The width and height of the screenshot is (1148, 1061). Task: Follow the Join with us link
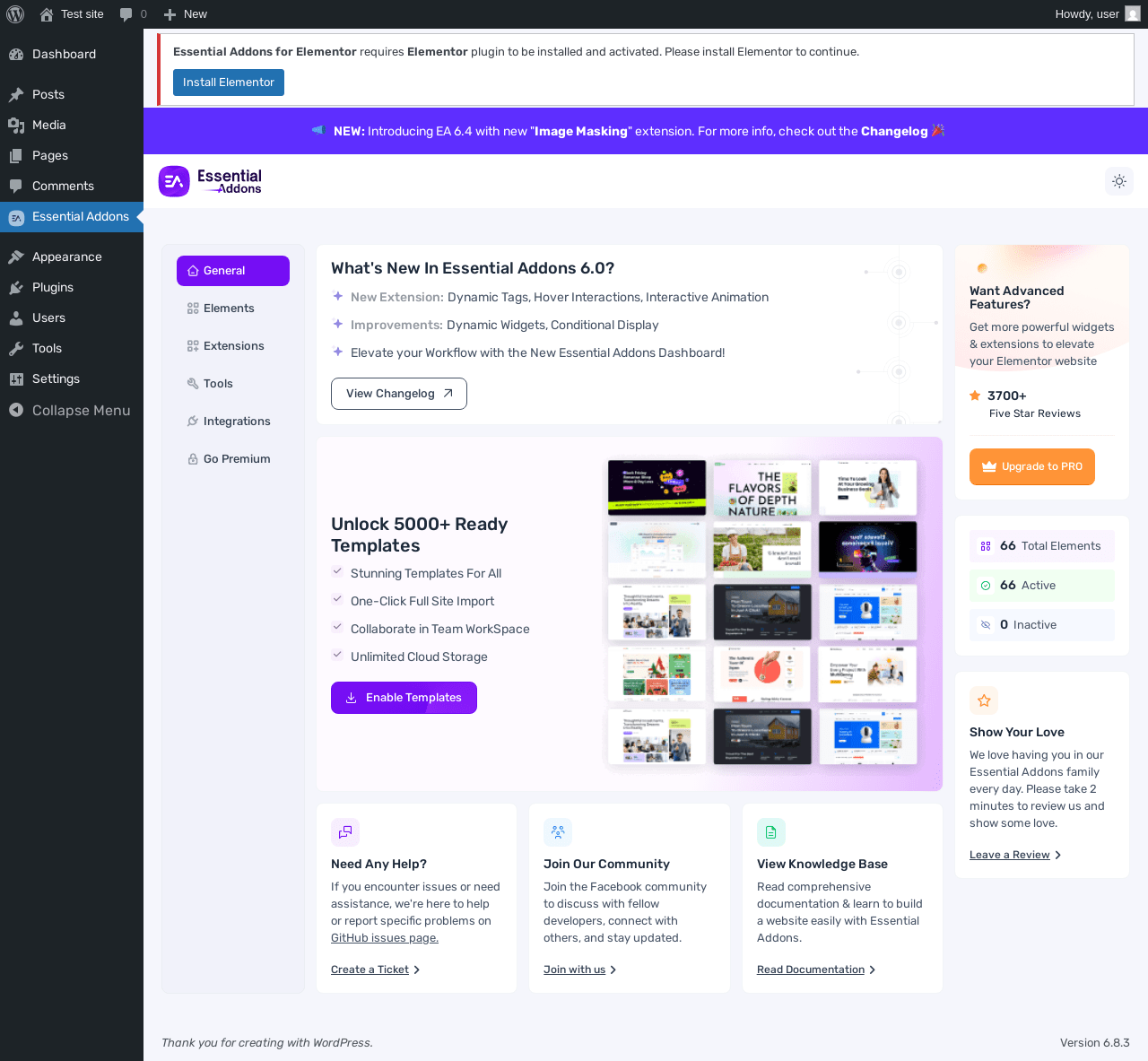tap(579, 970)
